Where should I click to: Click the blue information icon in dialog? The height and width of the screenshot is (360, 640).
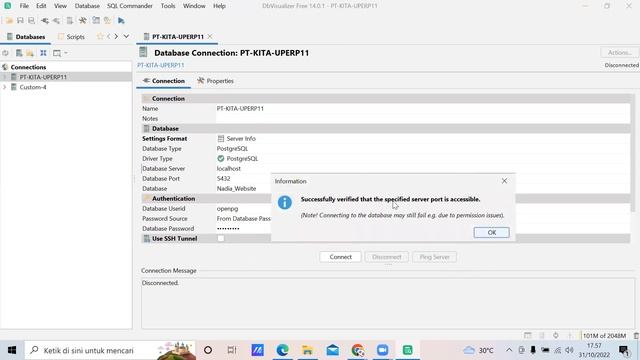coord(284,202)
